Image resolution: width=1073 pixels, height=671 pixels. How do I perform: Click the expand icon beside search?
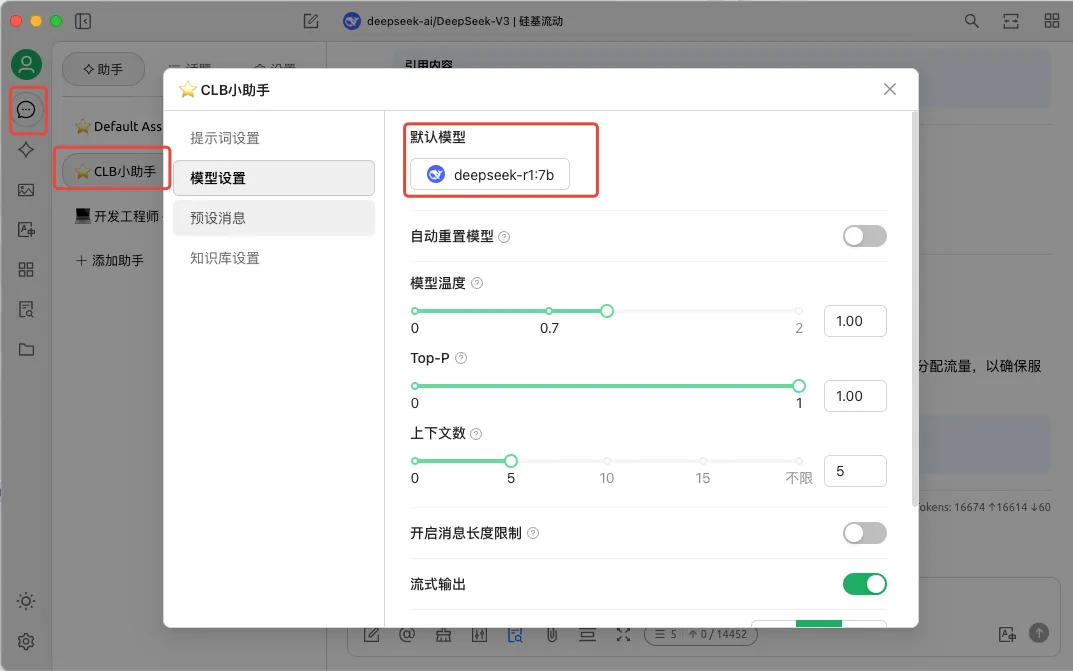[x=1011, y=21]
